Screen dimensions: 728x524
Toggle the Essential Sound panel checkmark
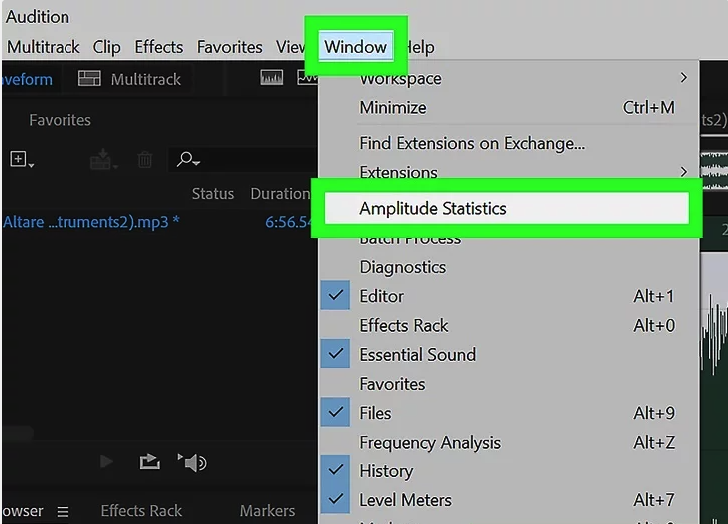417,355
